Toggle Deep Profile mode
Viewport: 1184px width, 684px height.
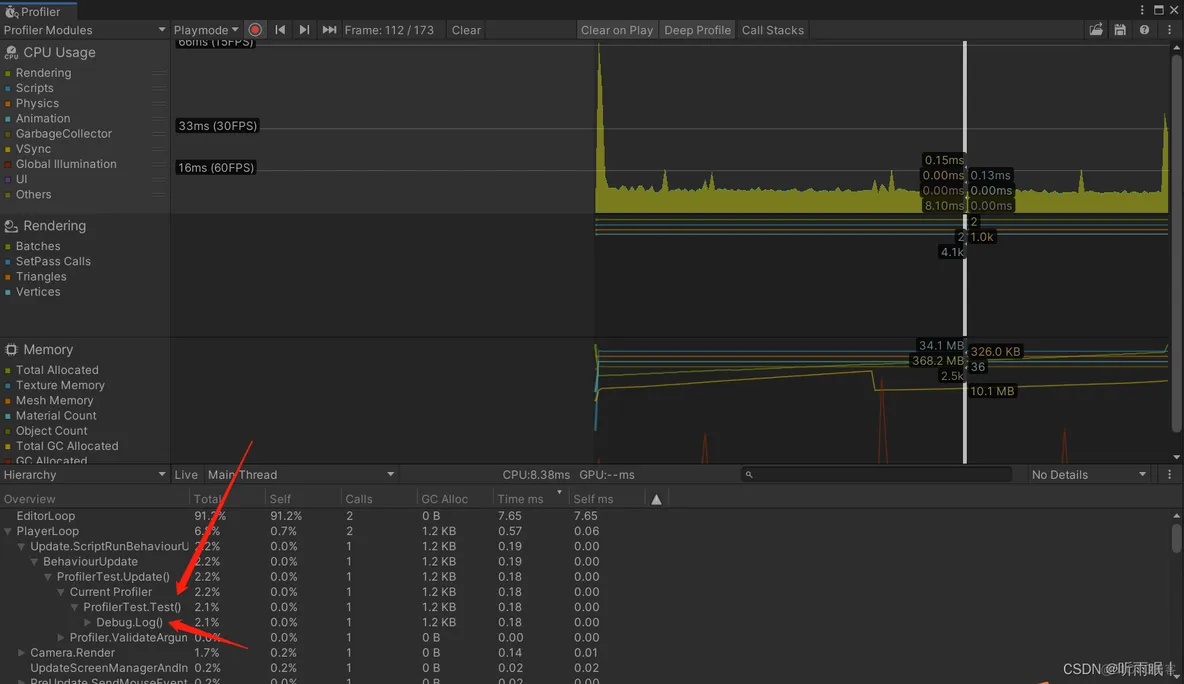[697, 30]
